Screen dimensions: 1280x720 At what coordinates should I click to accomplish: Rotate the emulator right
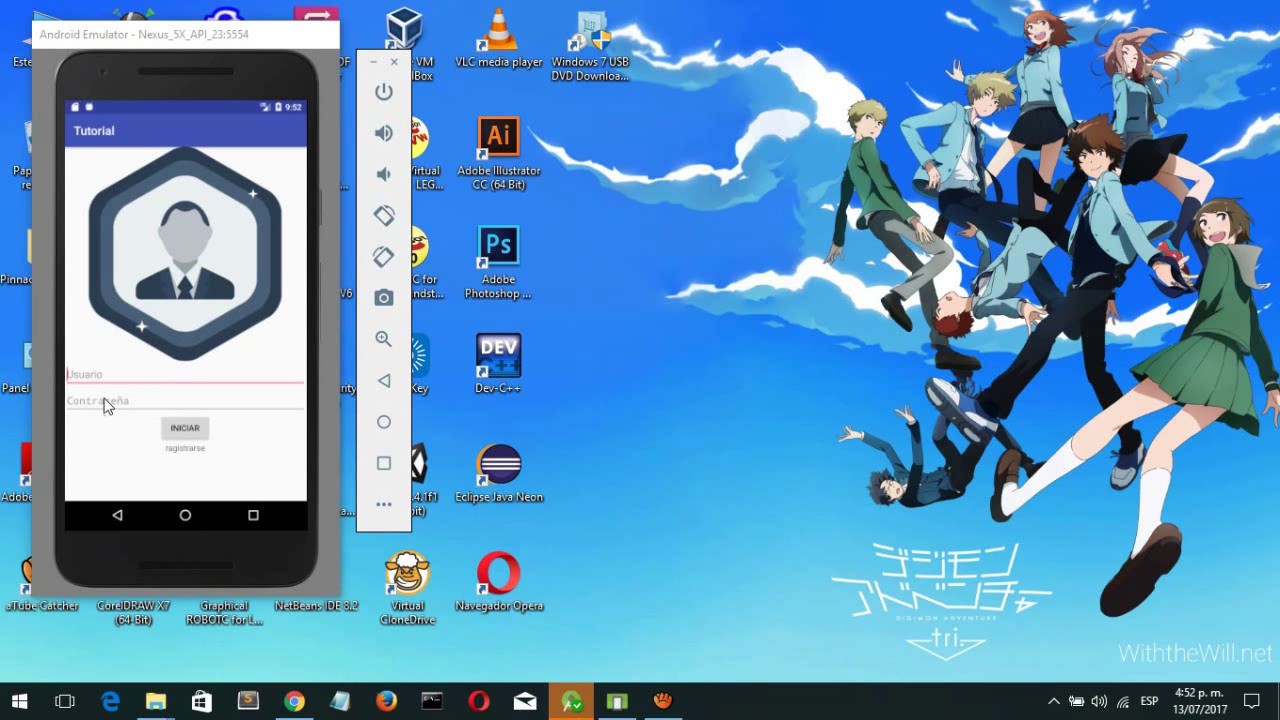pyautogui.click(x=384, y=257)
